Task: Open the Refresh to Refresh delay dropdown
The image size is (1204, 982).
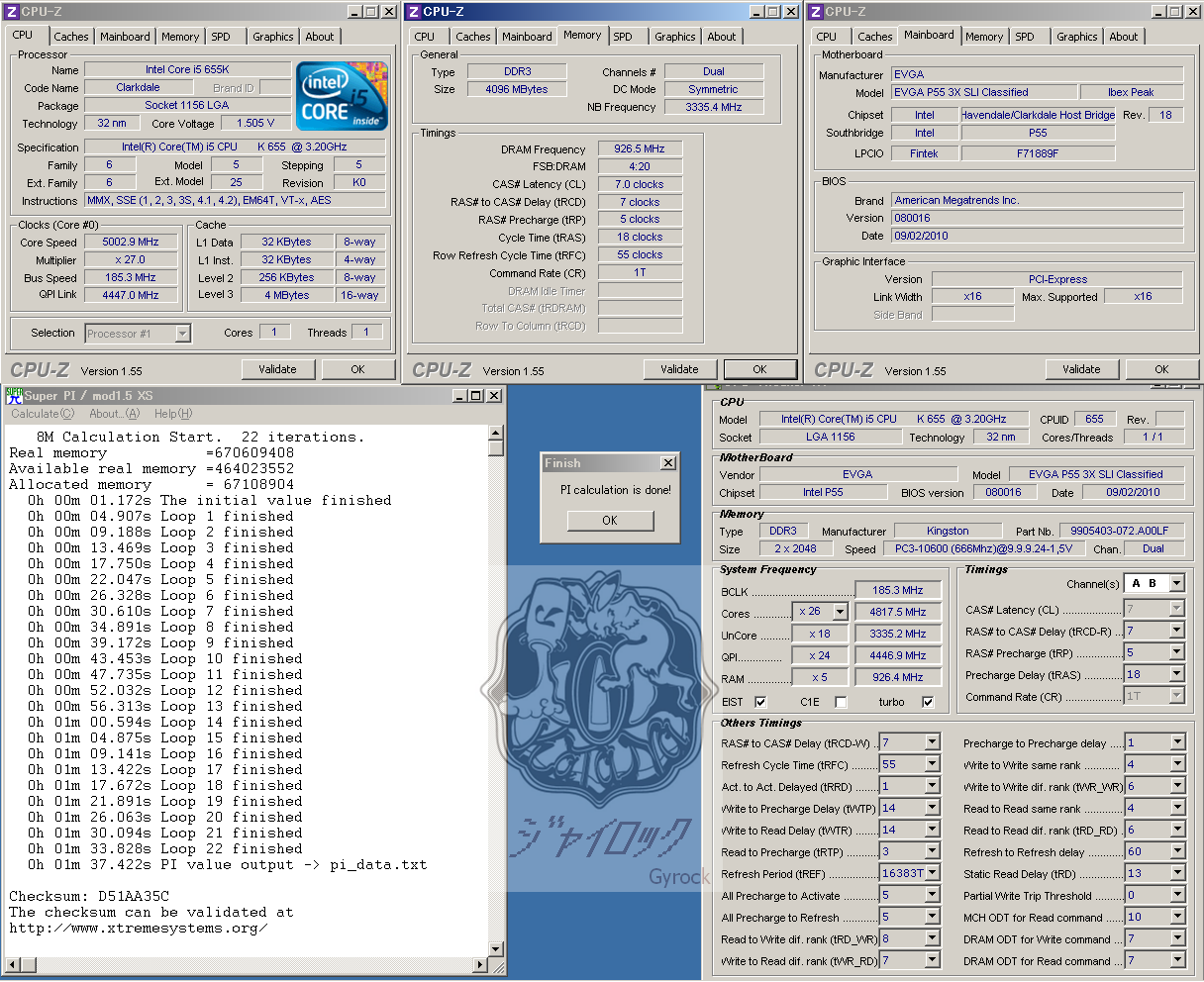Action: [1176, 851]
